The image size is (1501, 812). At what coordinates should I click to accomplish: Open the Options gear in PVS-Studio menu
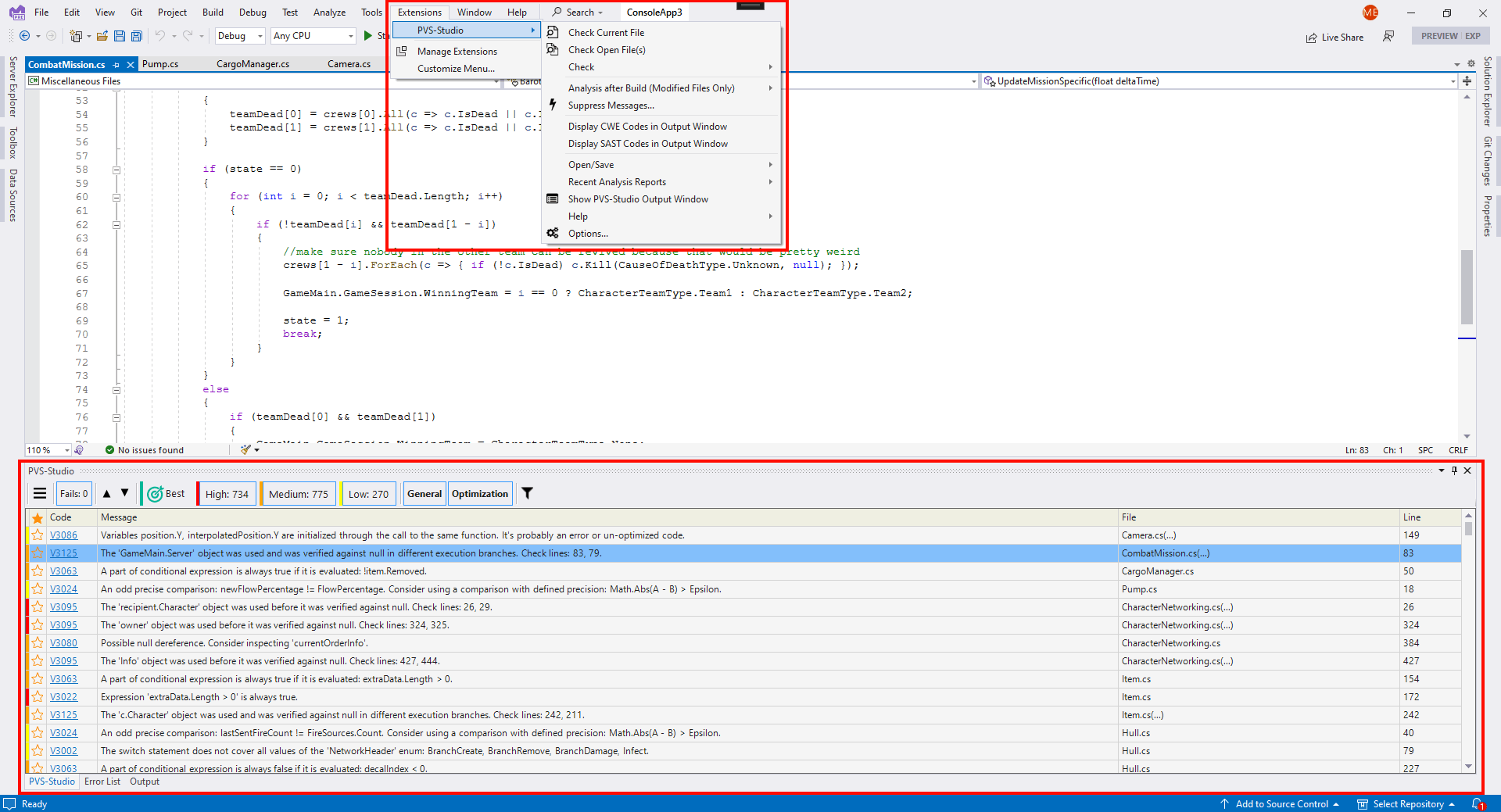(x=553, y=234)
